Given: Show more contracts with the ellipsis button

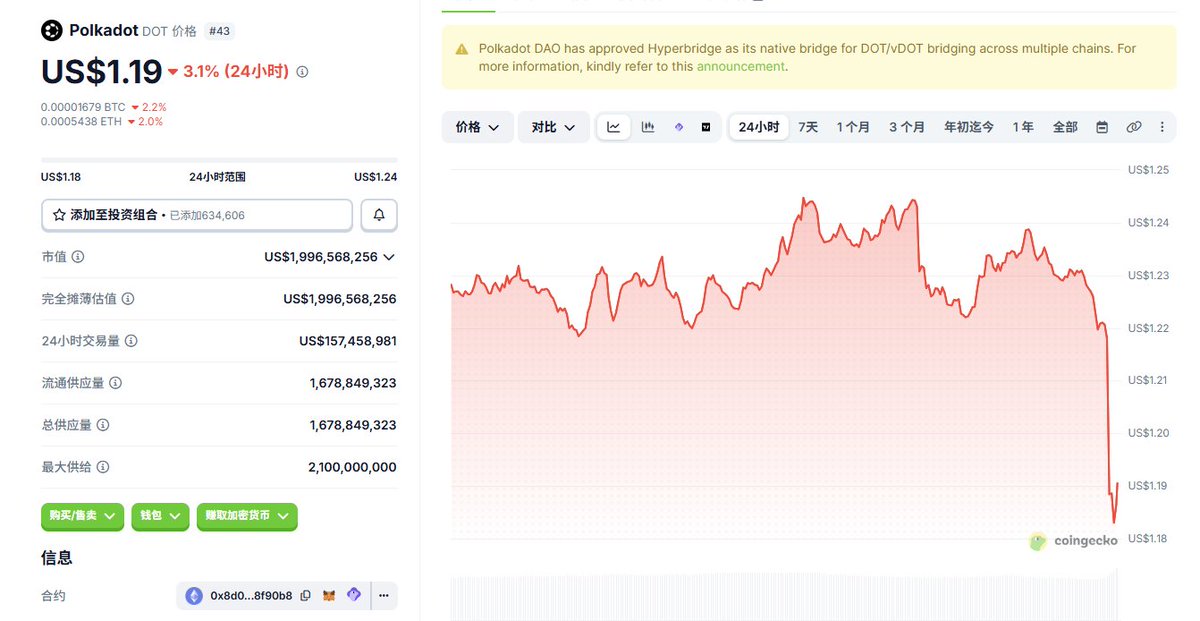Looking at the screenshot, I should point(384,596).
